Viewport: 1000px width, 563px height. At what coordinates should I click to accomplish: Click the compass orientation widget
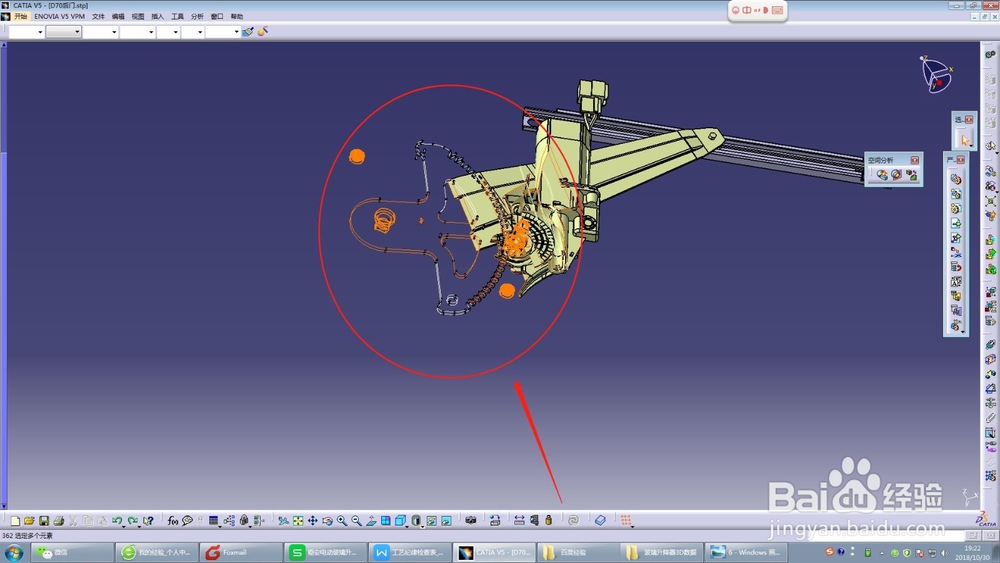coord(936,75)
